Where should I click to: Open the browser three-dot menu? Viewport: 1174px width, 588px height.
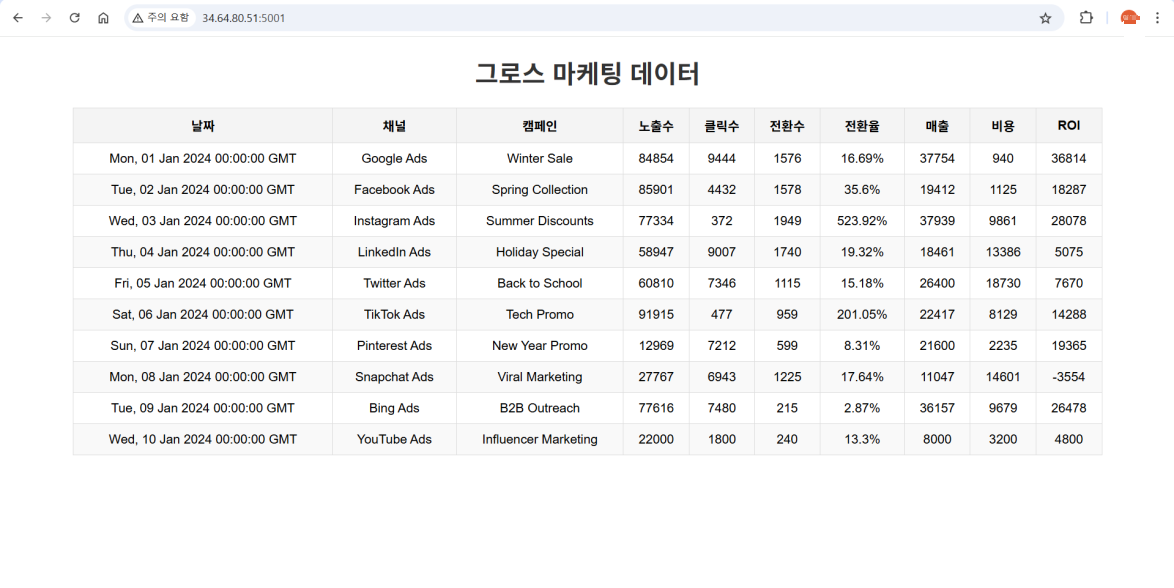1158,18
